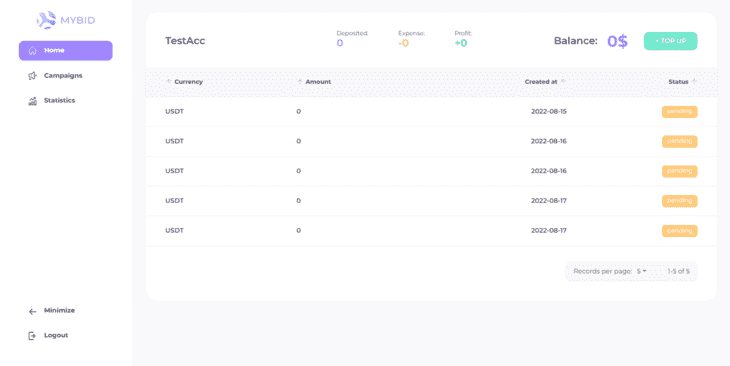Screen dimensions: 730x366
Task: Click the Logout link
Action: [x=56, y=335]
